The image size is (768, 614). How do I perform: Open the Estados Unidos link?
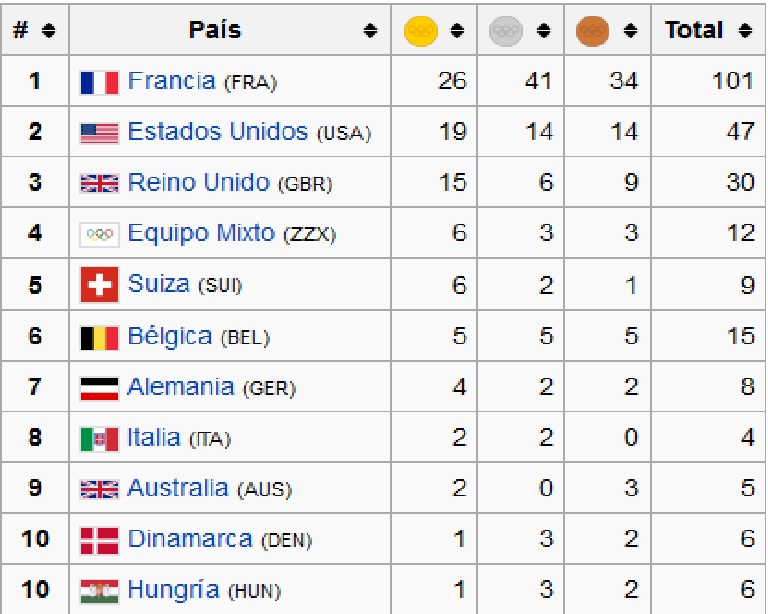click(218, 131)
